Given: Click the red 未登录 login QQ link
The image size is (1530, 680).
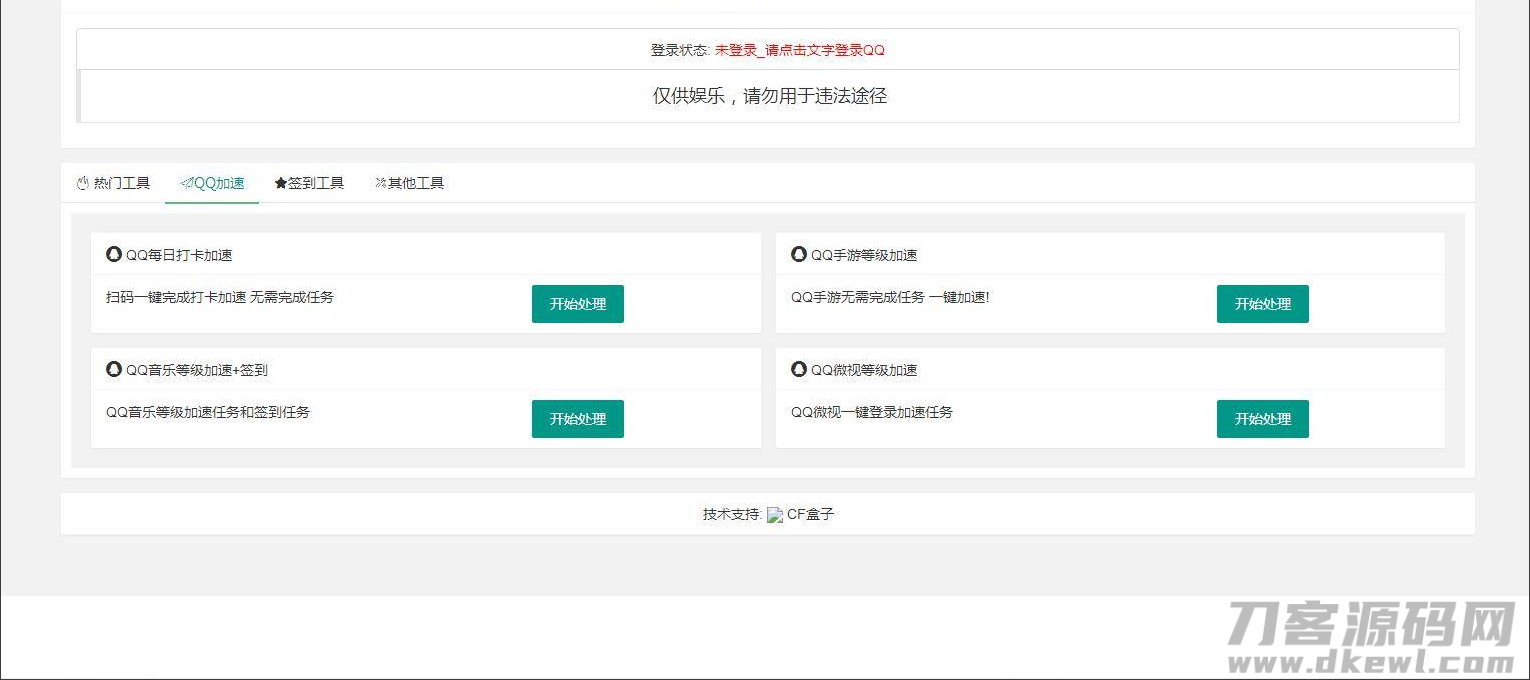Looking at the screenshot, I should coord(799,50).
